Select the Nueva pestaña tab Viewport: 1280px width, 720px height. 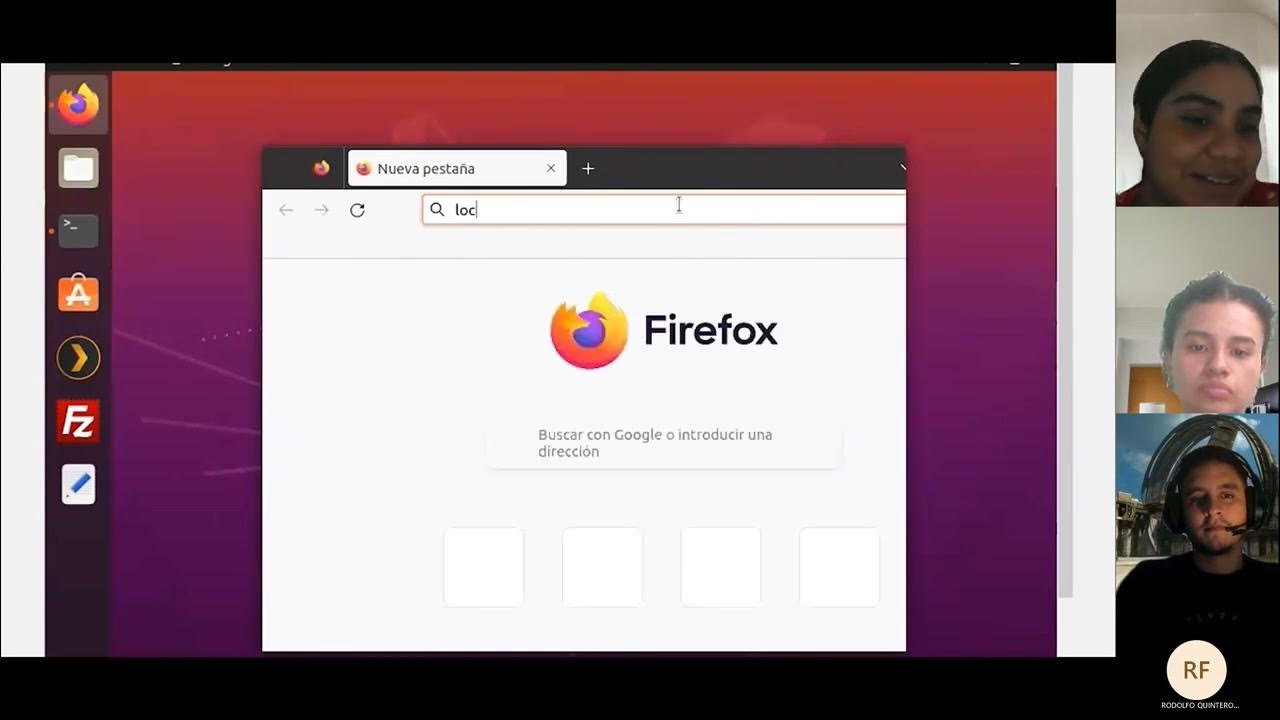pyautogui.click(x=457, y=169)
